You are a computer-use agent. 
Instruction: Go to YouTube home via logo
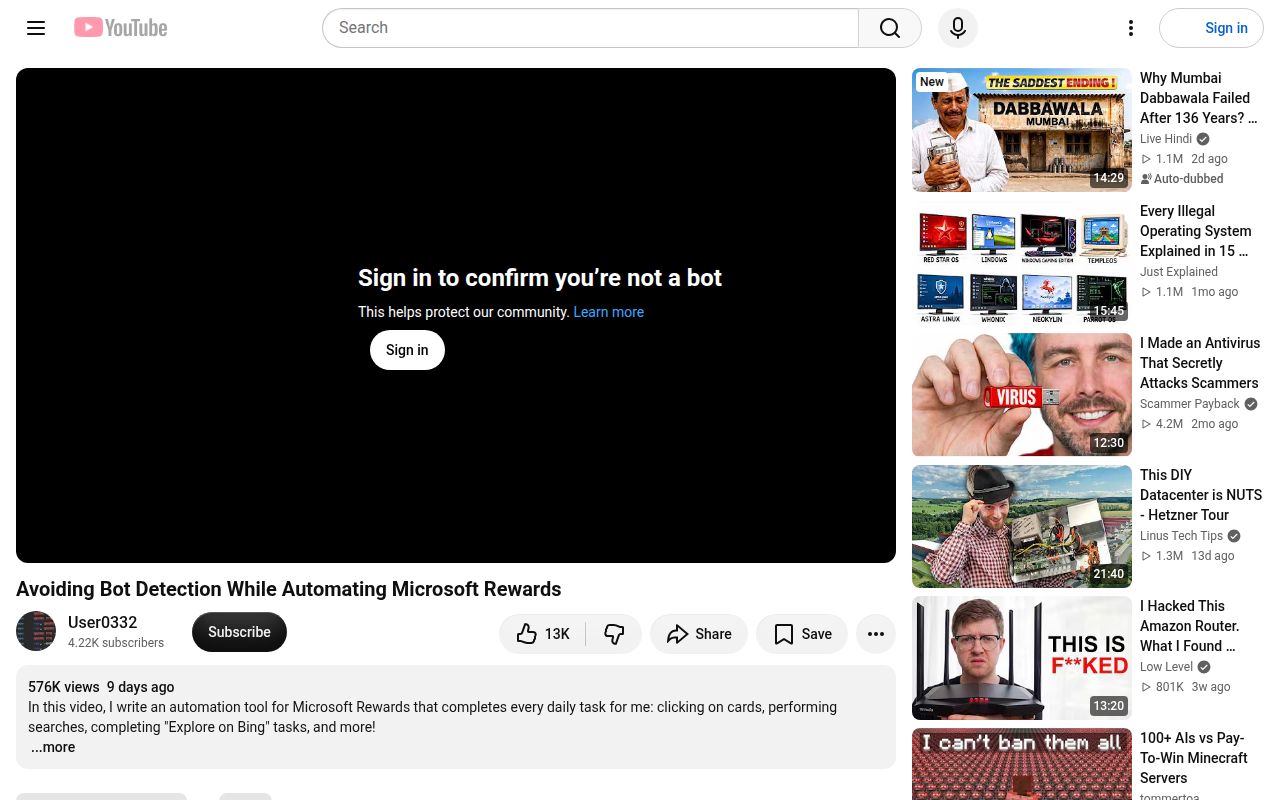tap(121, 28)
